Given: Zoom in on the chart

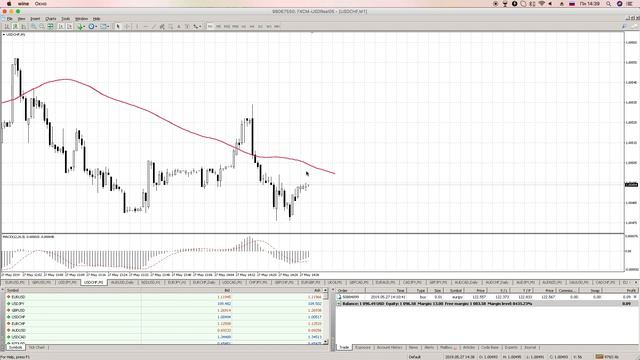Looking at the screenshot, I should (34, 27).
